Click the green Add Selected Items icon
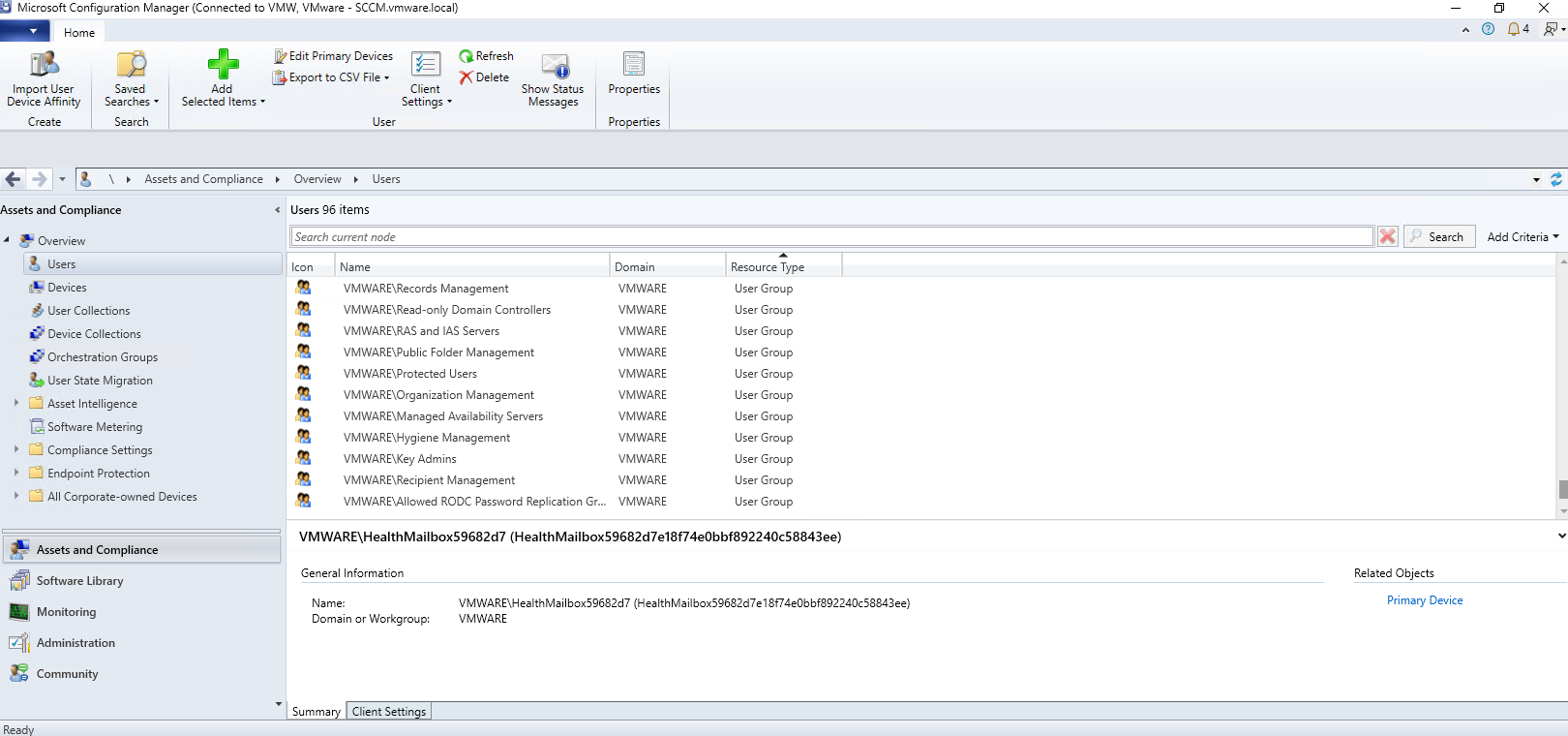This screenshot has width=1568, height=736. coord(223,65)
